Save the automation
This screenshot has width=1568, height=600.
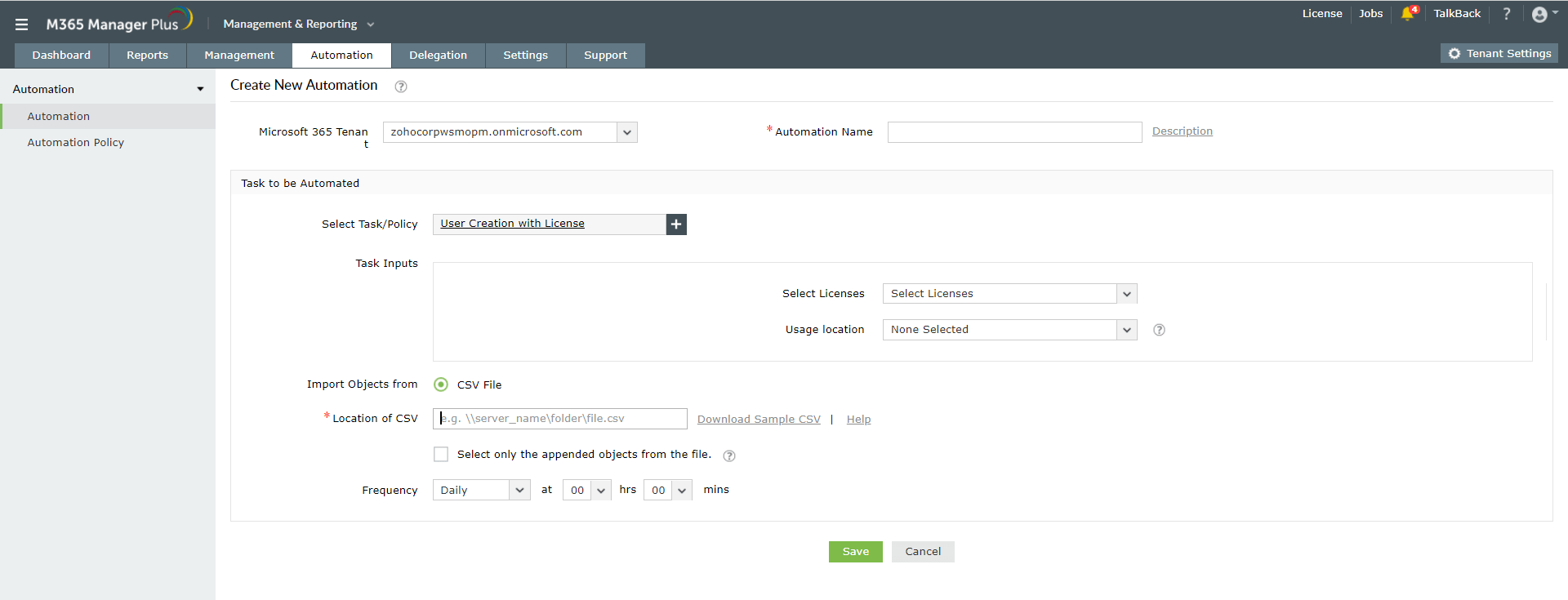coord(856,552)
